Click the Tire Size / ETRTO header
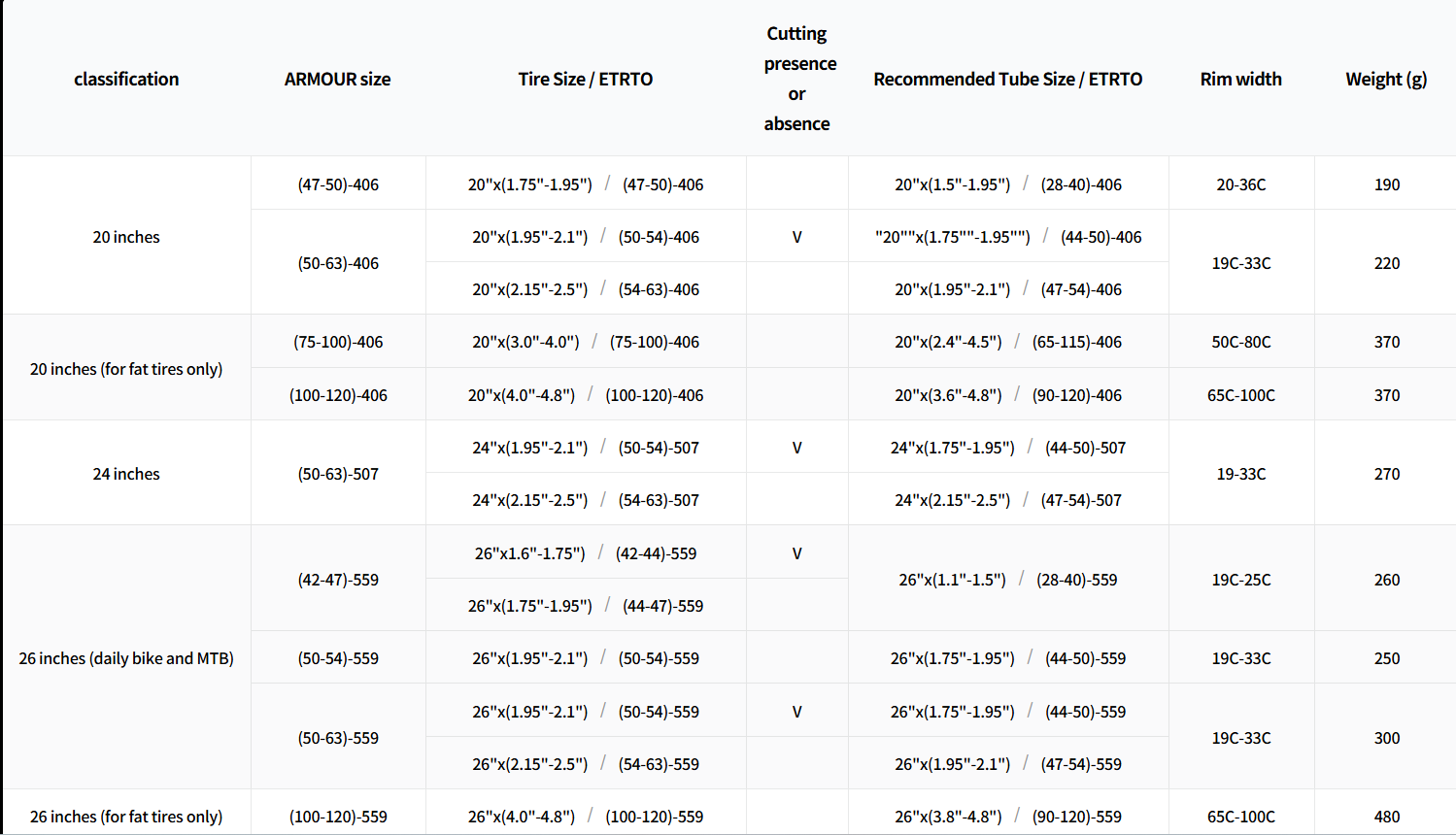 pyautogui.click(x=585, y=79)
